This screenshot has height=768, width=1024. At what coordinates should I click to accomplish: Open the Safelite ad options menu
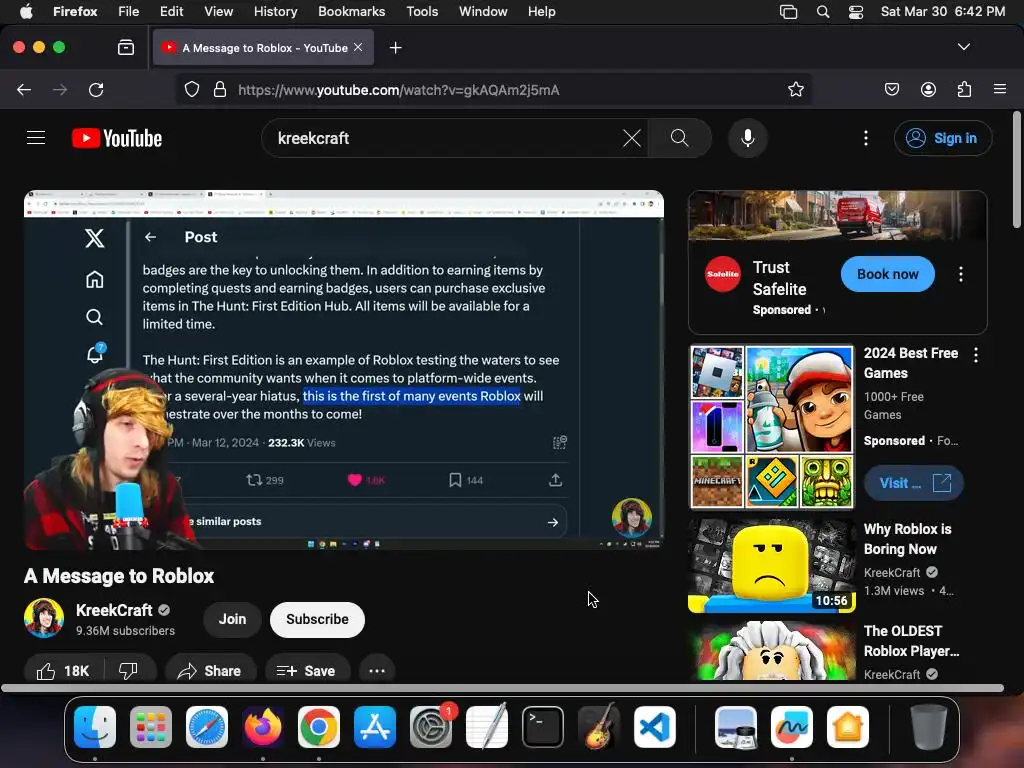point(961,274)
